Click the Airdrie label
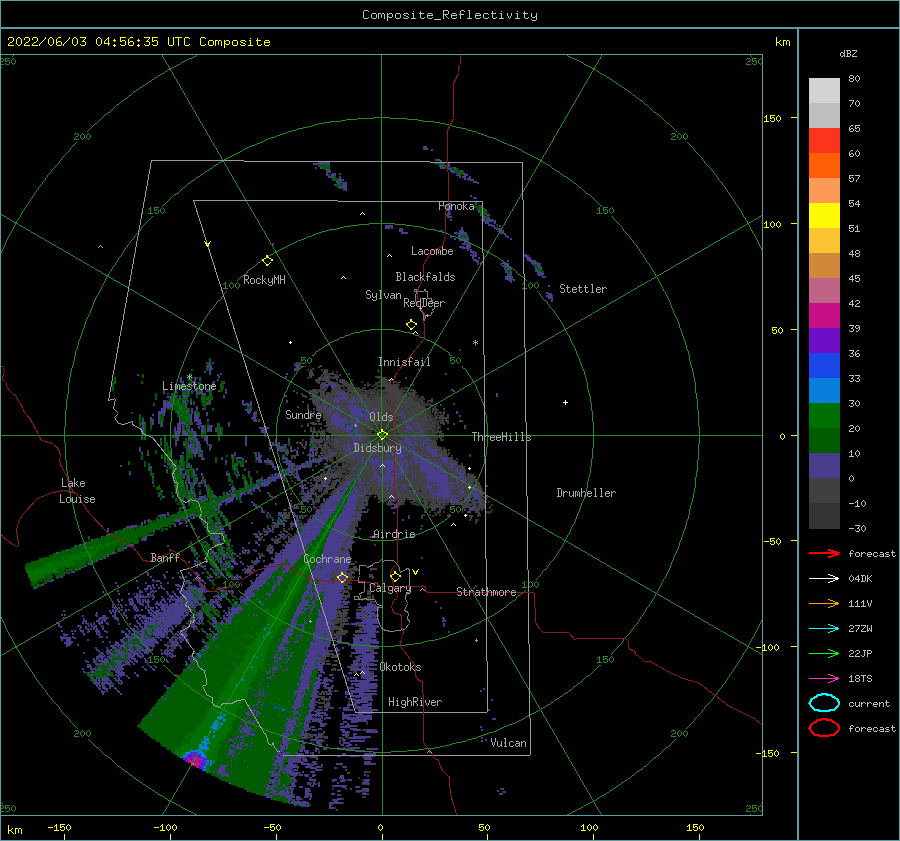The height and width of the screenshot is (841, 900). [394, 534]
